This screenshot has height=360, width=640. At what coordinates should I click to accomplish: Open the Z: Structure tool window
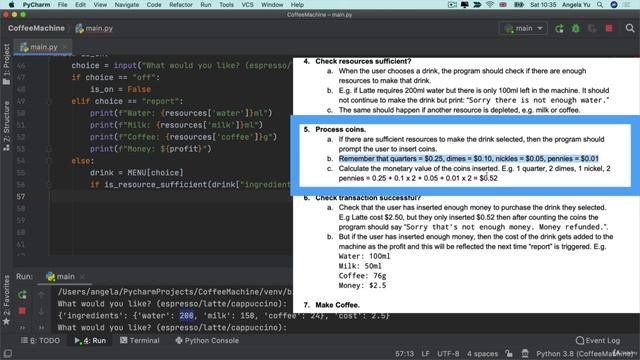(x=6, y=127)
